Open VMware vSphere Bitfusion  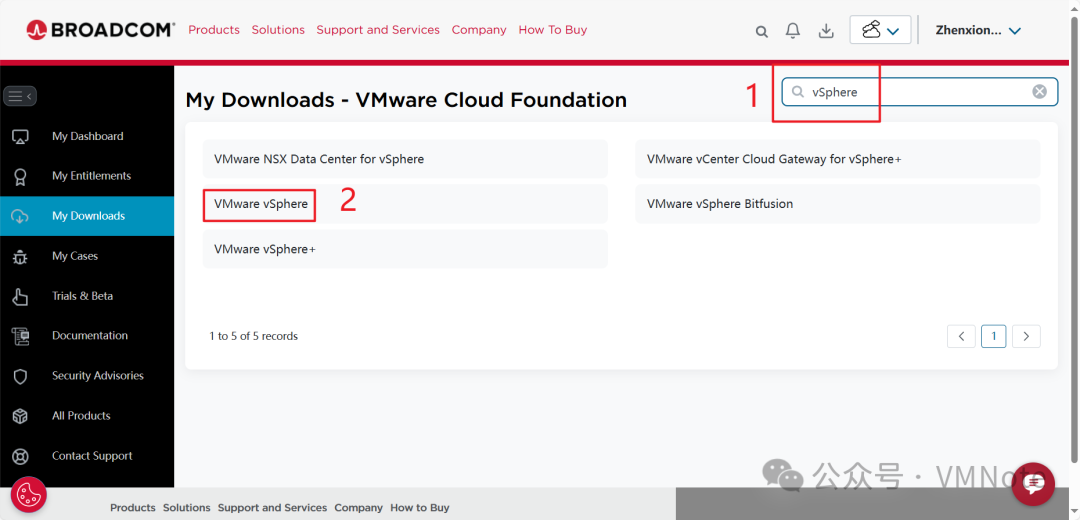point(838,204)
